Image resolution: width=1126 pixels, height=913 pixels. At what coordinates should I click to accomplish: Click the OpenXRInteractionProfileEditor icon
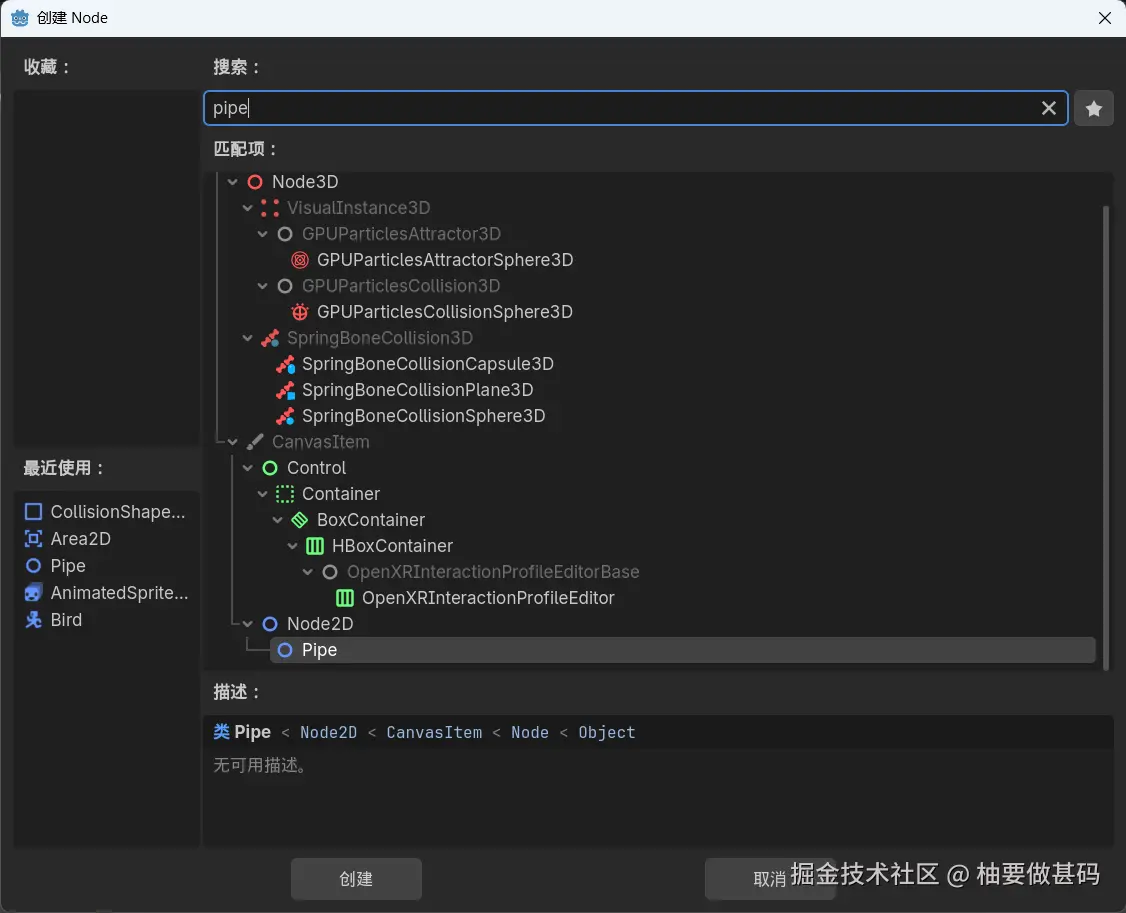345,598
